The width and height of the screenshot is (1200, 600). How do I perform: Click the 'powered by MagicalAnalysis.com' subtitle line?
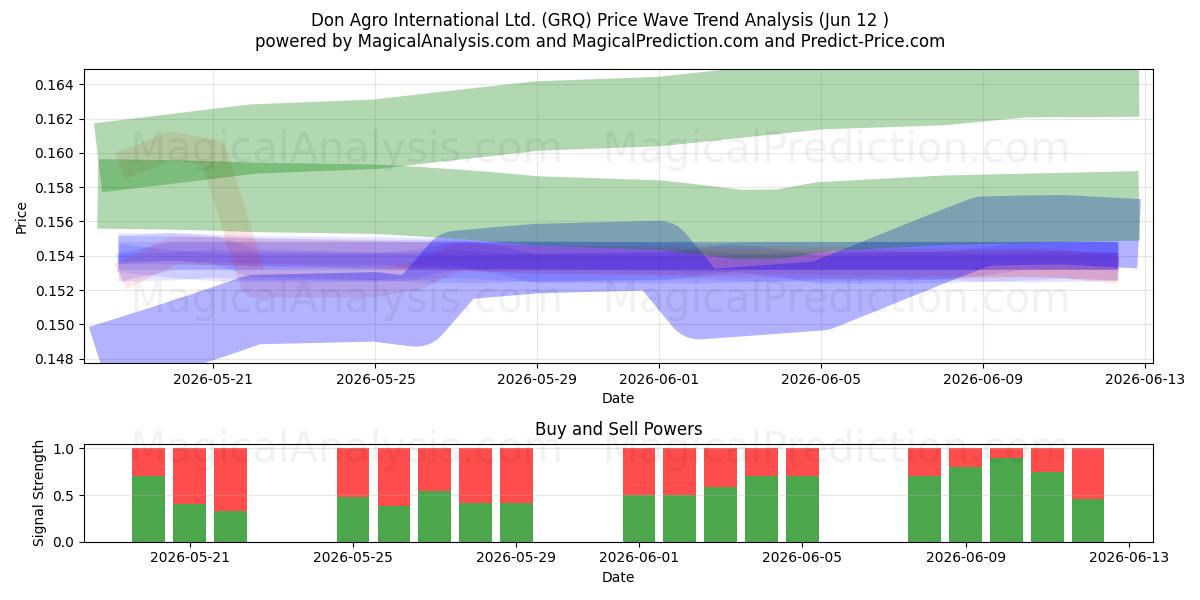(x=600, y=41)
